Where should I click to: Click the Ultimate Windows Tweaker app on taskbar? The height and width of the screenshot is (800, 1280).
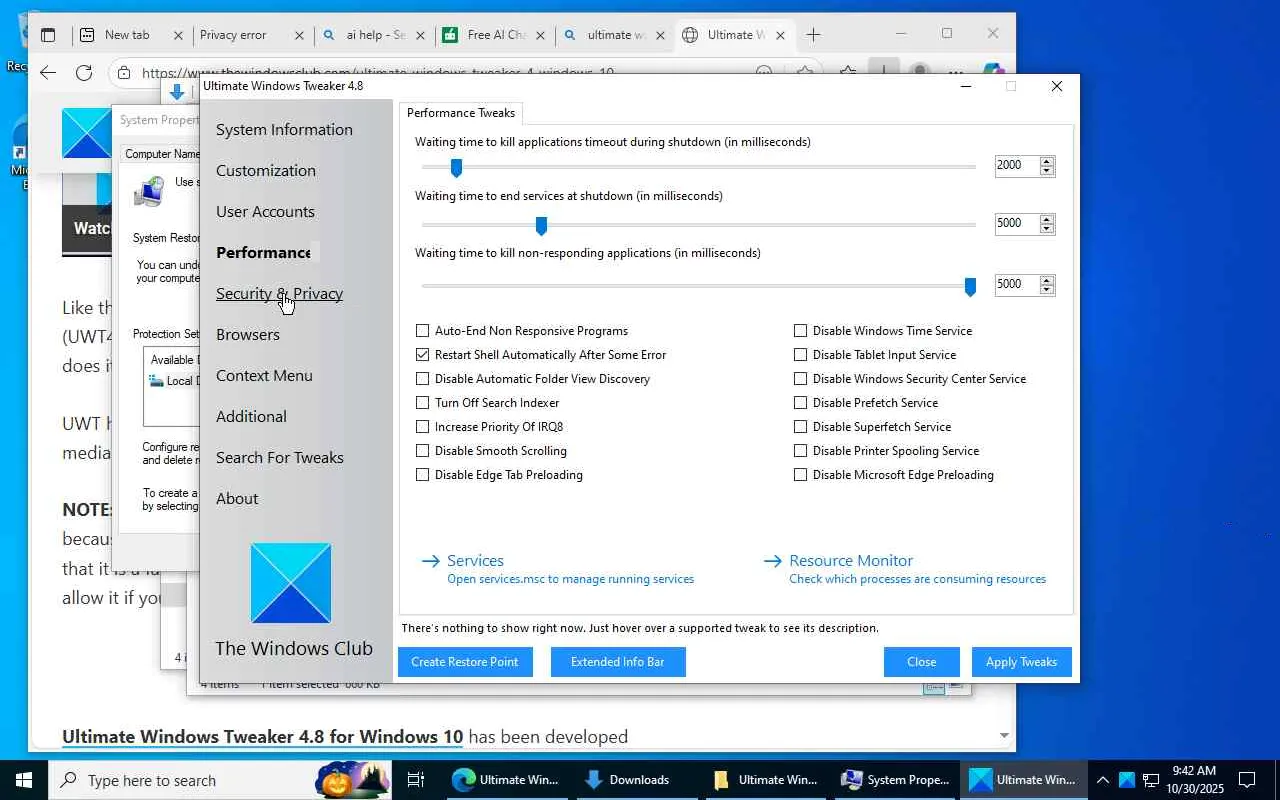click(x=1025, y=780)
